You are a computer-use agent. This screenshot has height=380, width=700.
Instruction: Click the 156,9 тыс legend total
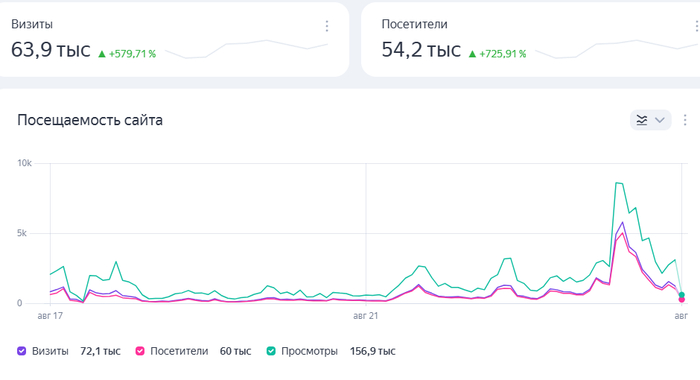pyautogui.click(x=373, y=351)
